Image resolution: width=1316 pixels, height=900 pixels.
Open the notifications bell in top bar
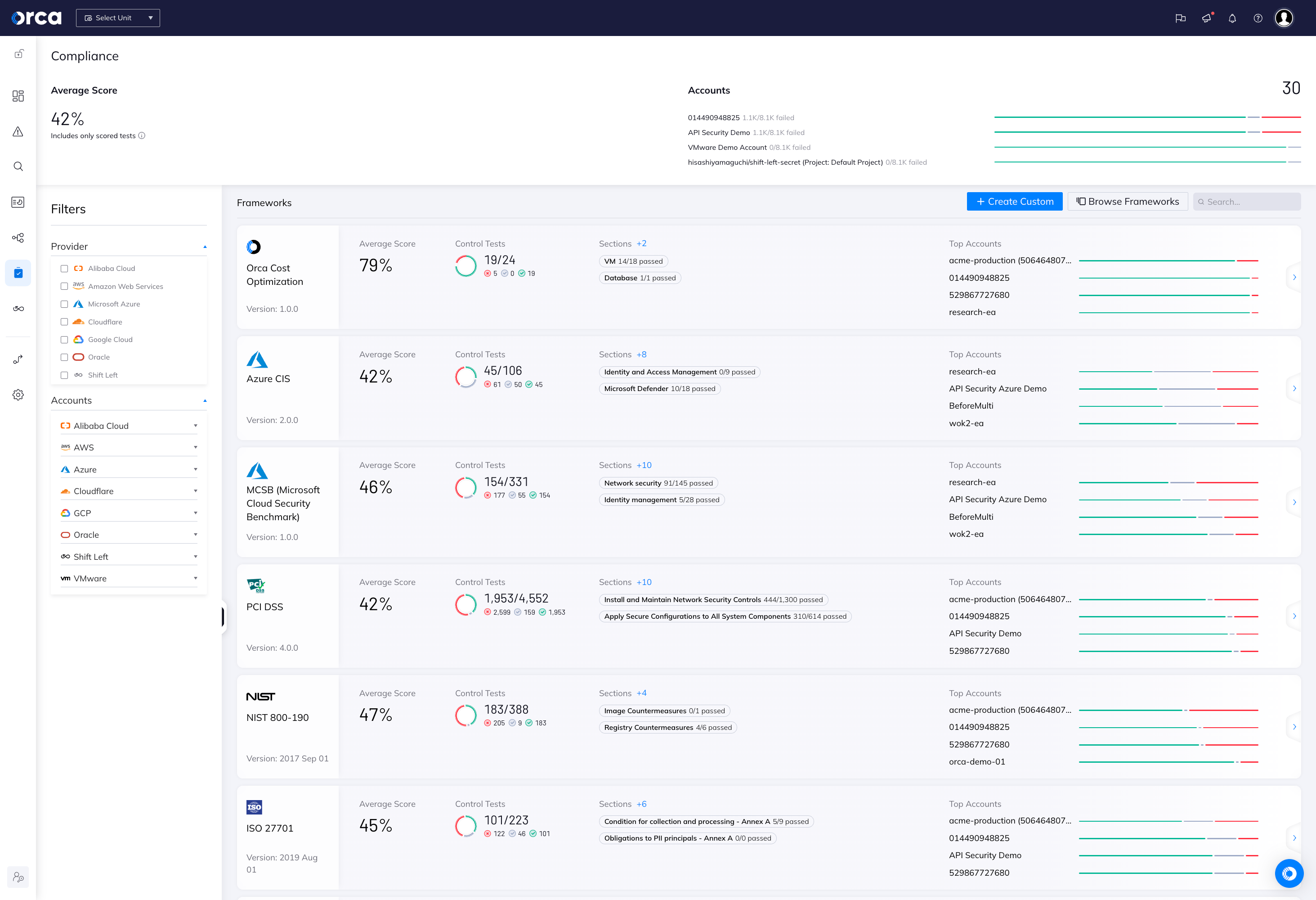pos(1232,18)
